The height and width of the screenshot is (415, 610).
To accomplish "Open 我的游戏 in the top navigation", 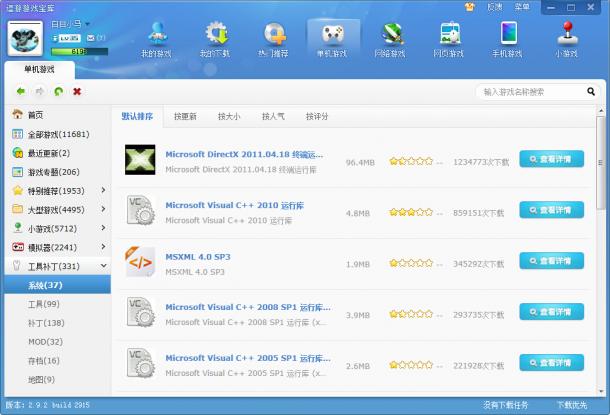I will (x=156, y=40).
